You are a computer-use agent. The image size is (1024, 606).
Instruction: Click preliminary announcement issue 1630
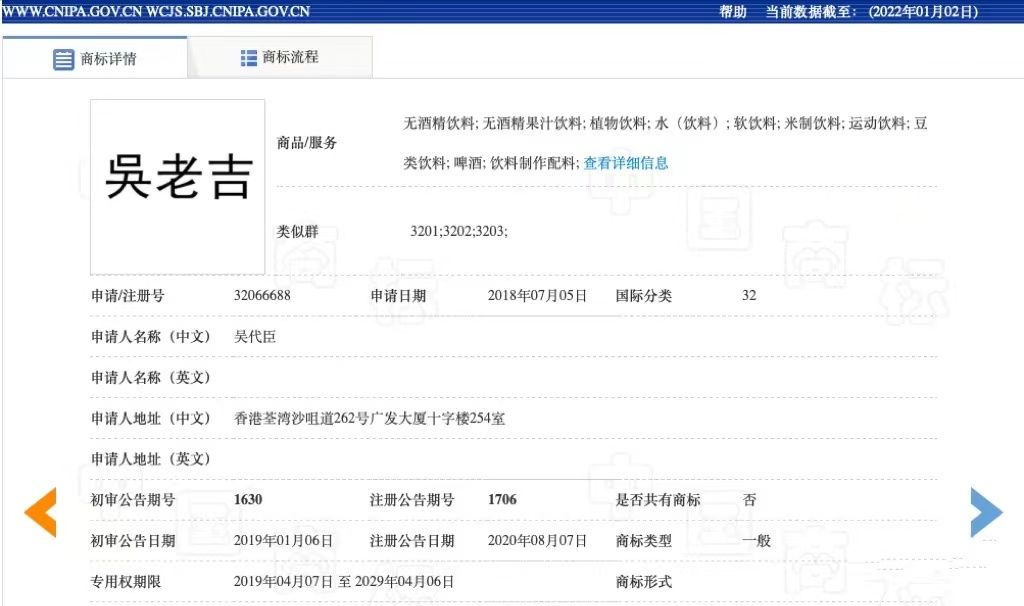click(x=248, y=500)
